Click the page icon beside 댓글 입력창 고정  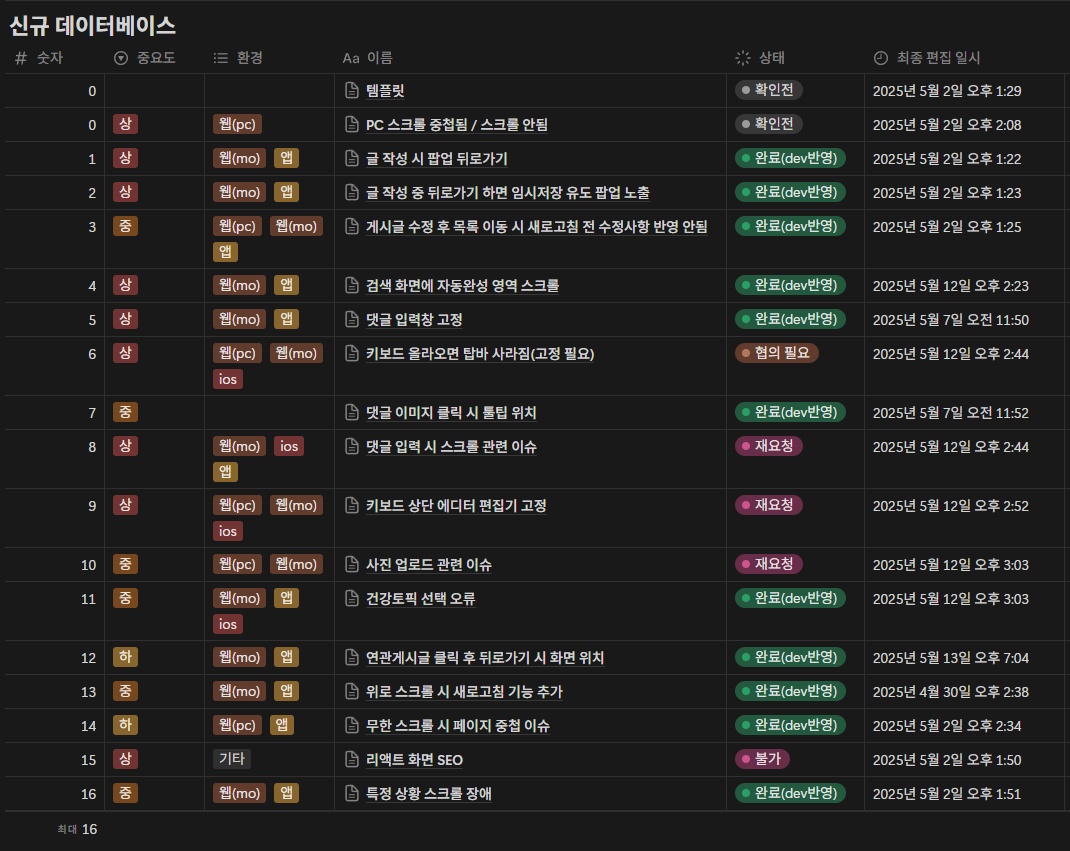(352, 320)
